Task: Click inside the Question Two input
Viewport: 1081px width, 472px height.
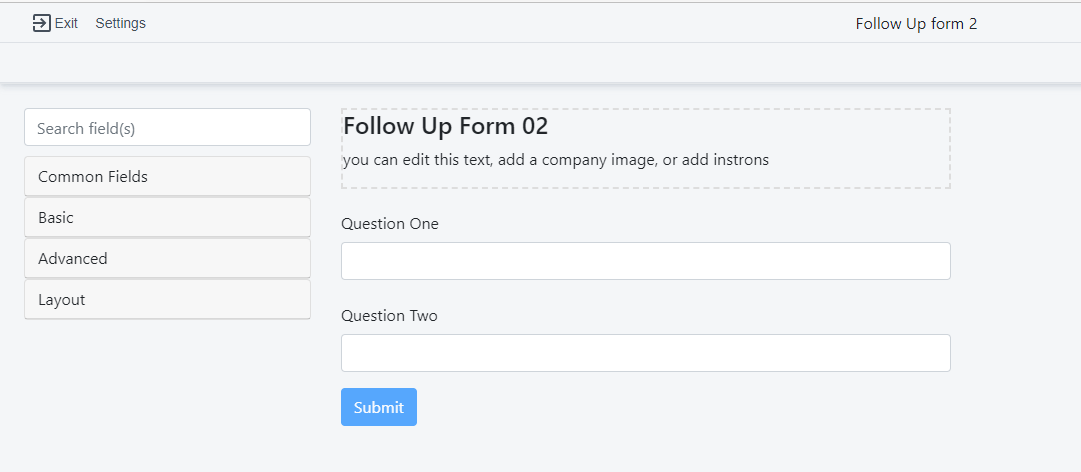Action: (645, 353)
